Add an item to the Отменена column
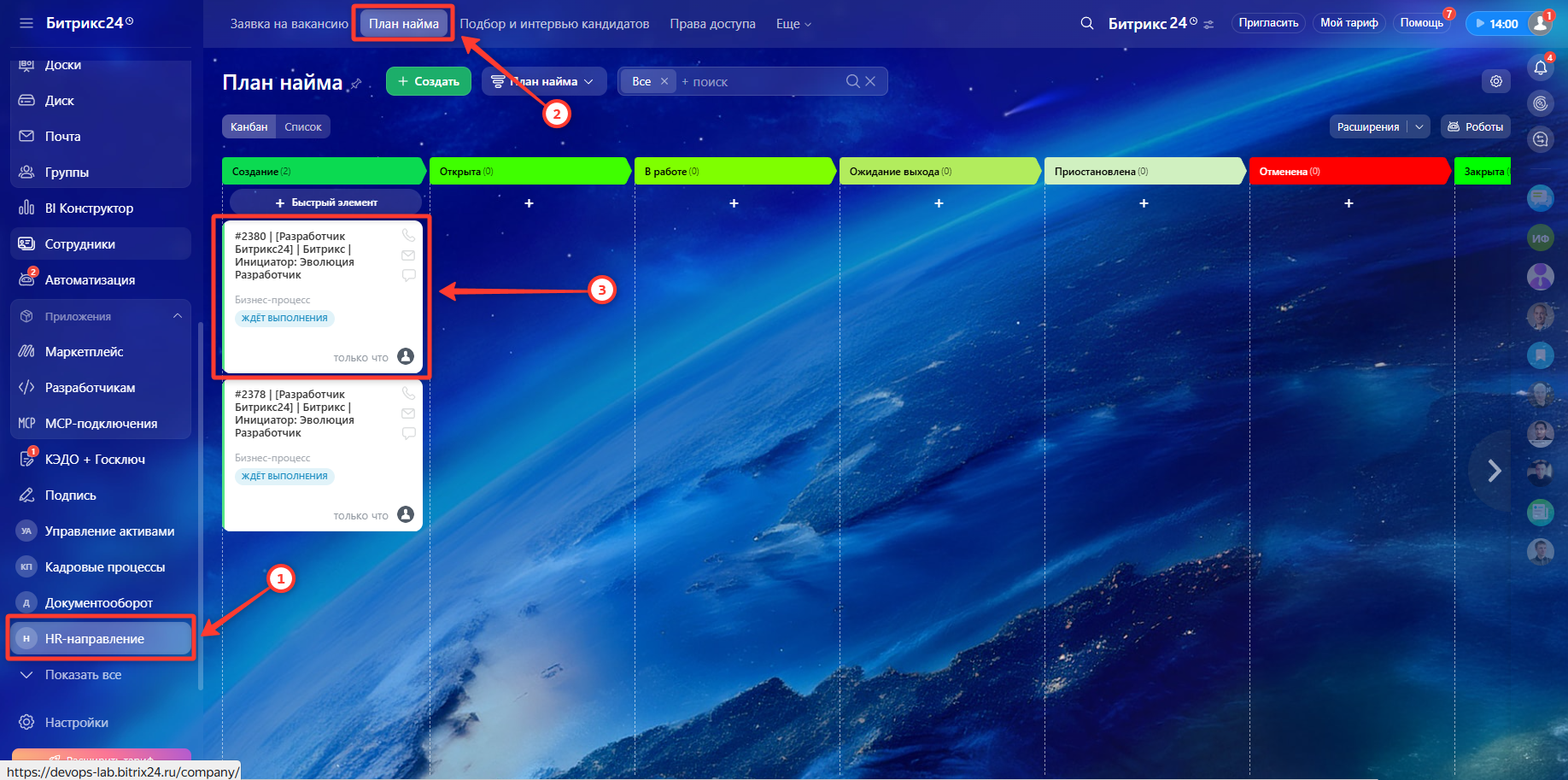 tap(1349, 203)
